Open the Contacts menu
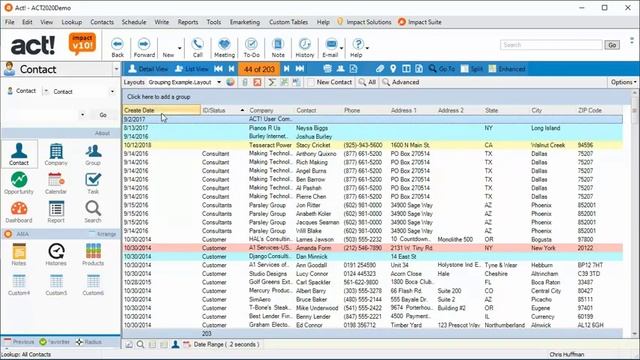The image size is (640, 360). pyautogui.click(x=102, y=22)
